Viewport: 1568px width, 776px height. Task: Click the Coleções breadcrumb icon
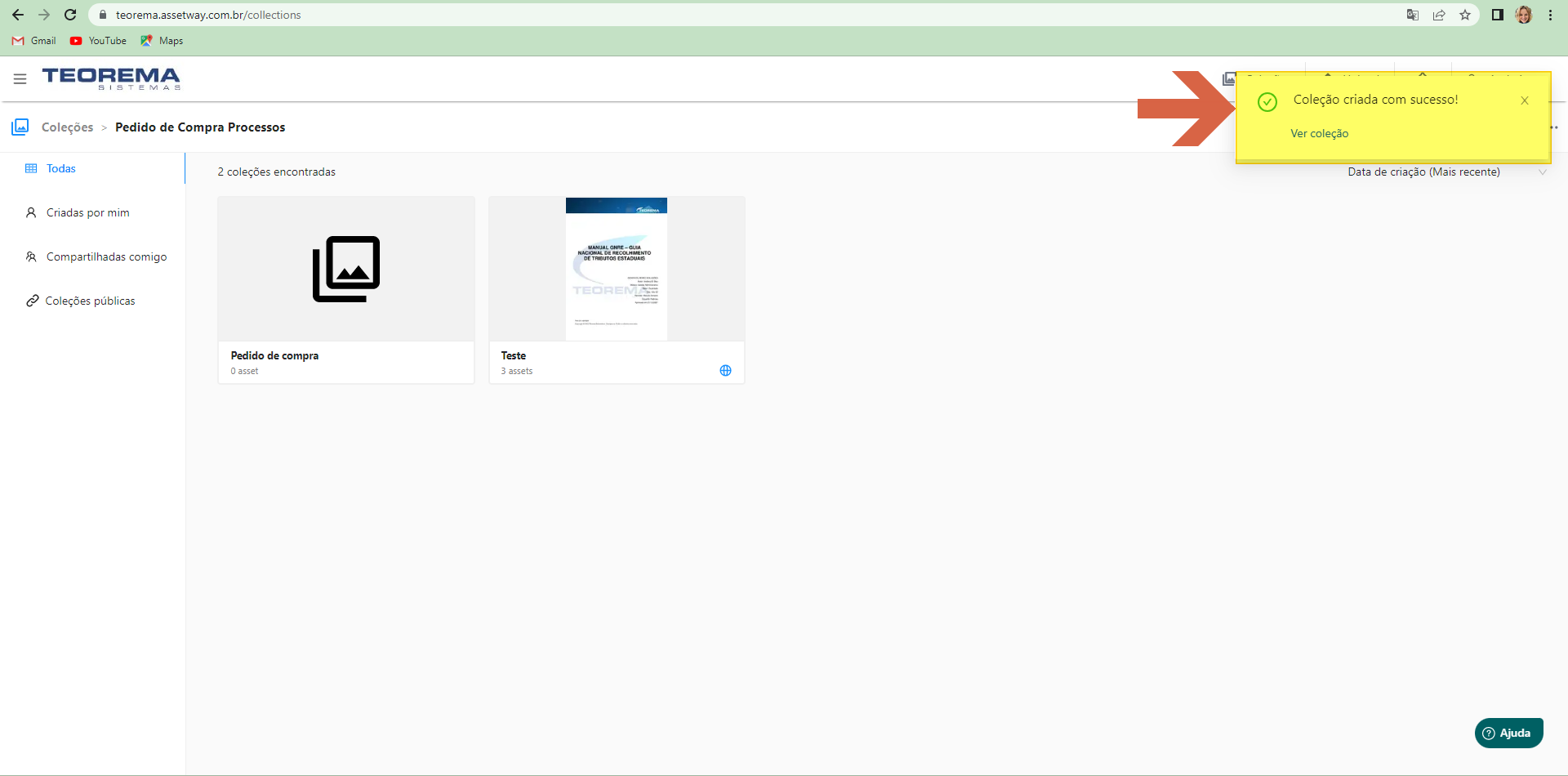click(20, 127)
